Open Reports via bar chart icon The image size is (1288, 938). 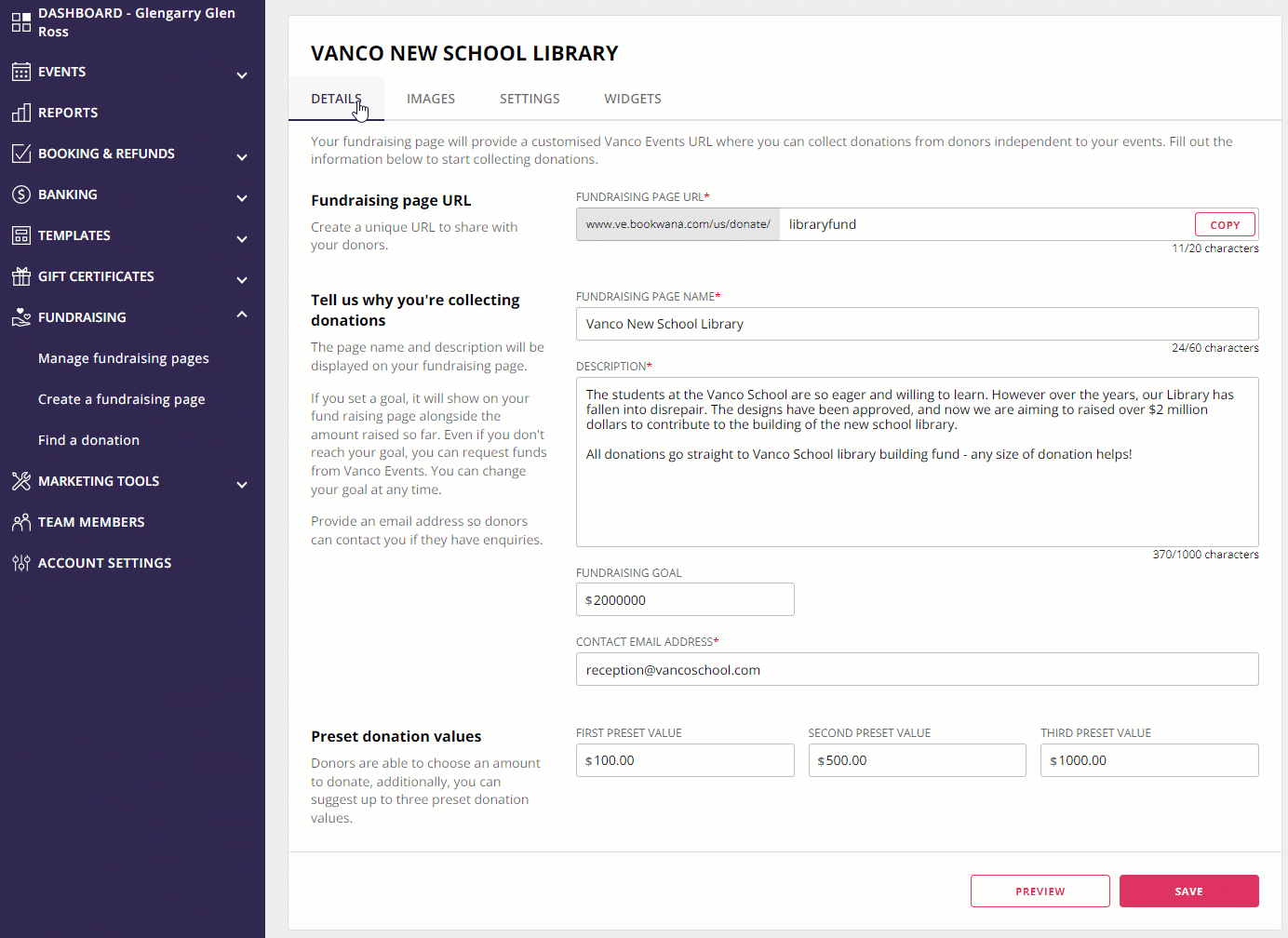[20, 113]
